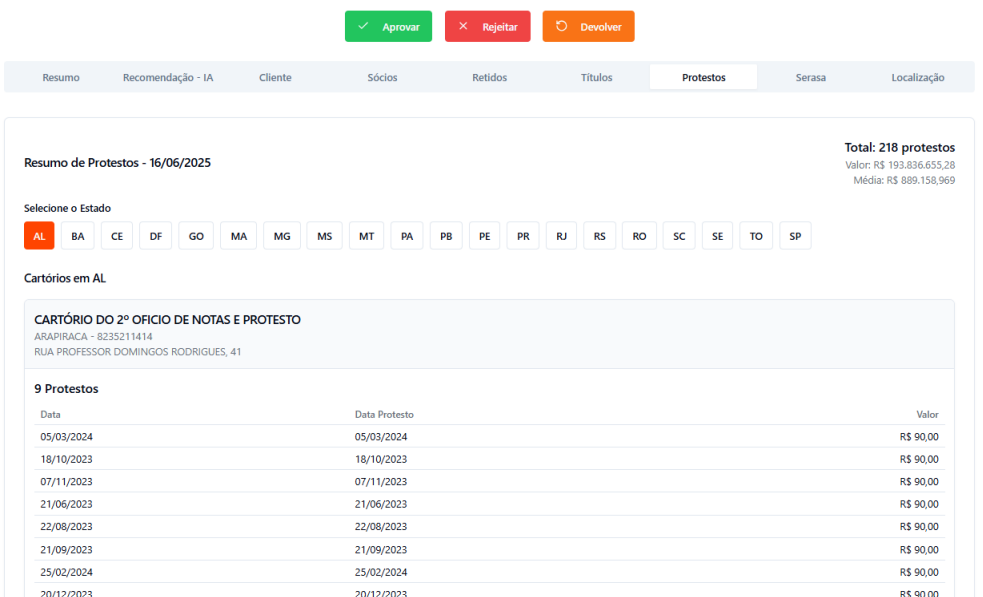Screen dimensions: 983x597
Task: Open the Resumo tab
Action: tap(61, 77)
